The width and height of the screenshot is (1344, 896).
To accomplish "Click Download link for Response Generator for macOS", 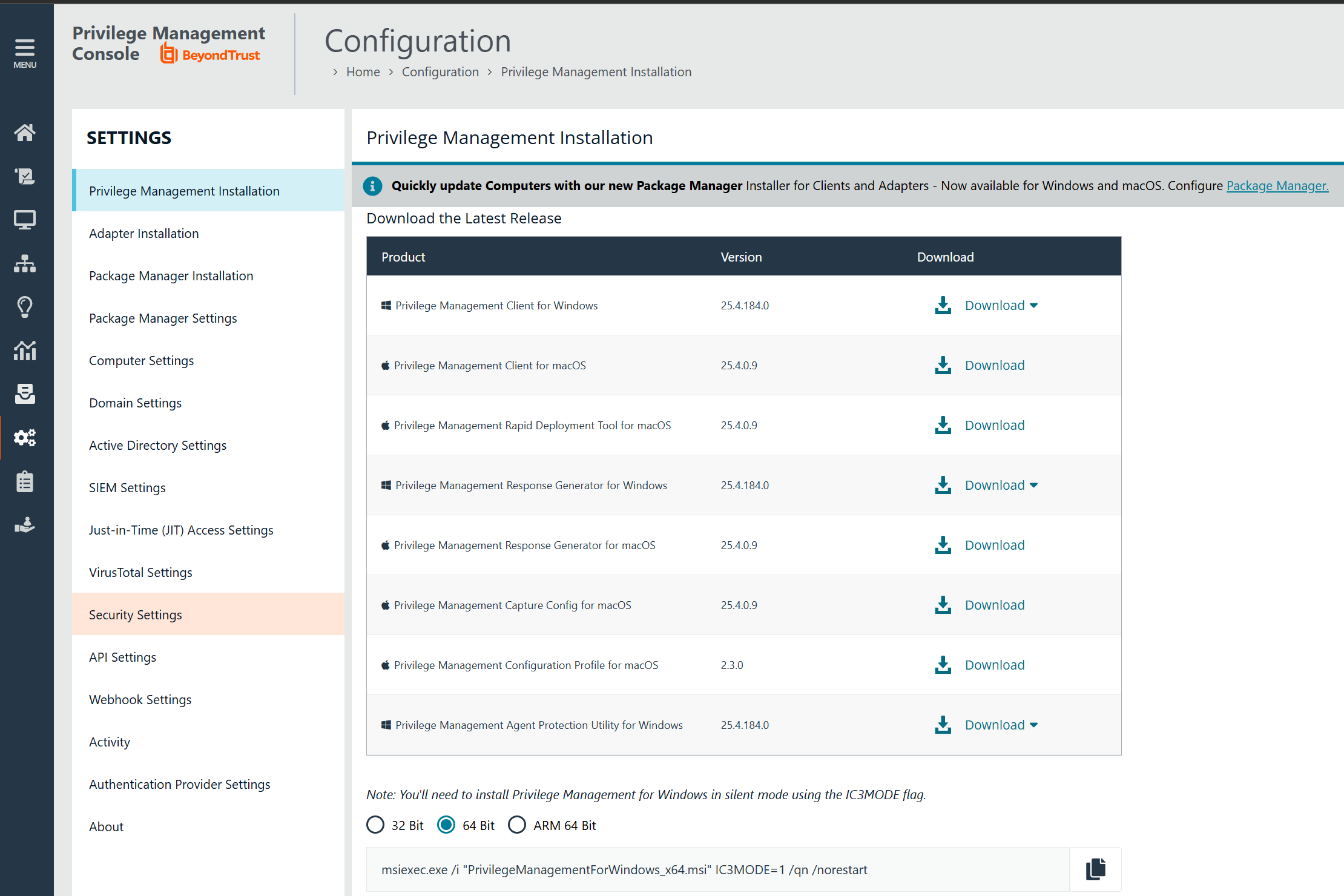I will click(x=995, y=545).
